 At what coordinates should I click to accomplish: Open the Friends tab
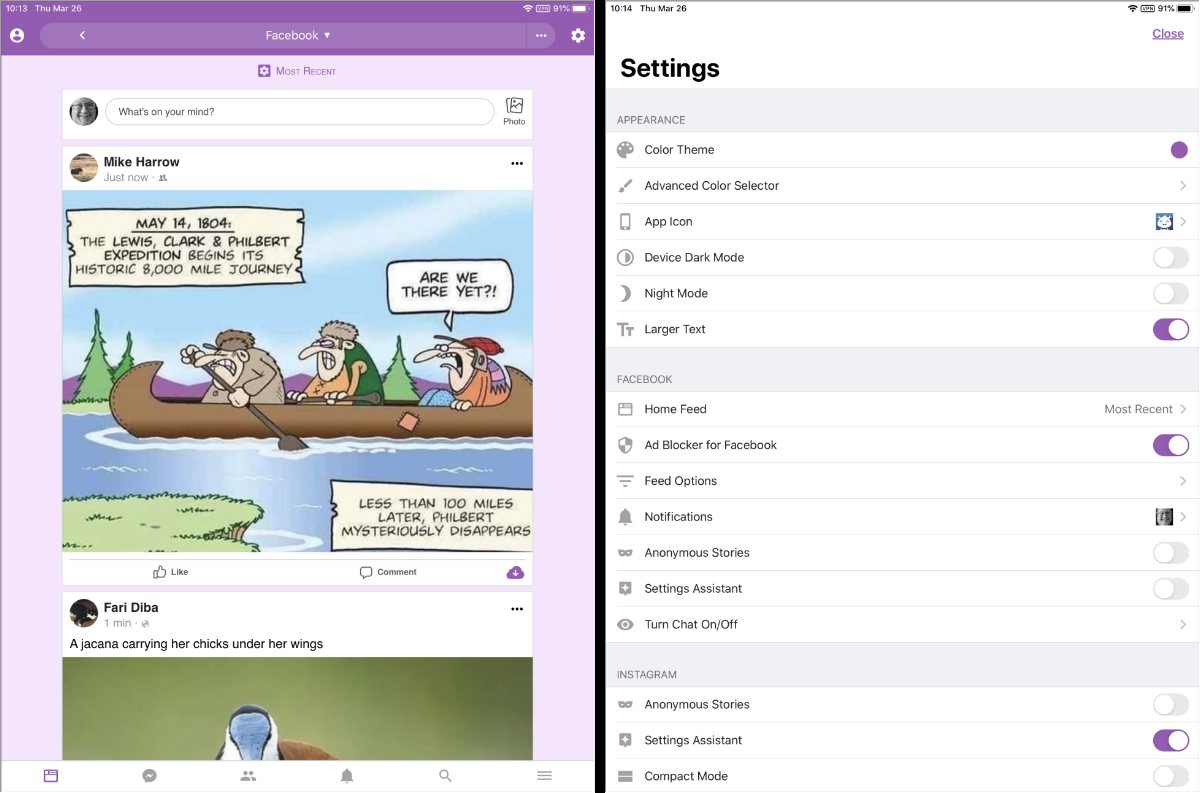pos(248,775)
